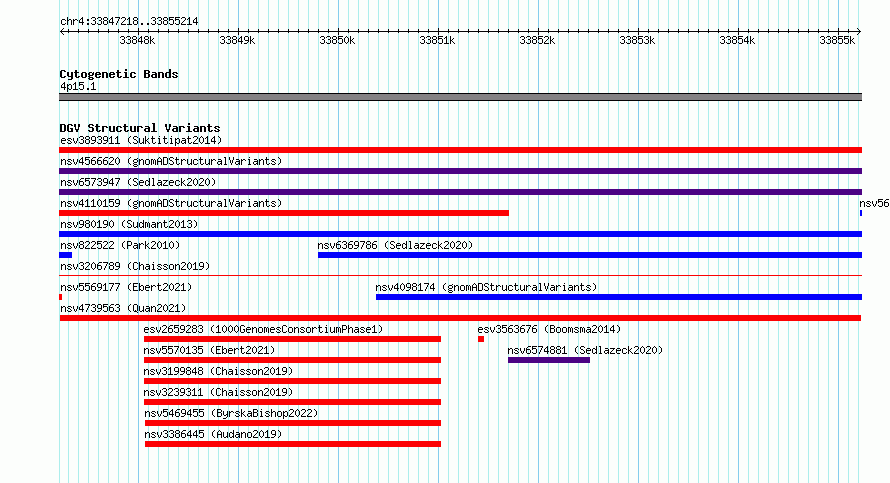Click the esv3893911 (Suktitipat2014) label

(x=141, y=140)
